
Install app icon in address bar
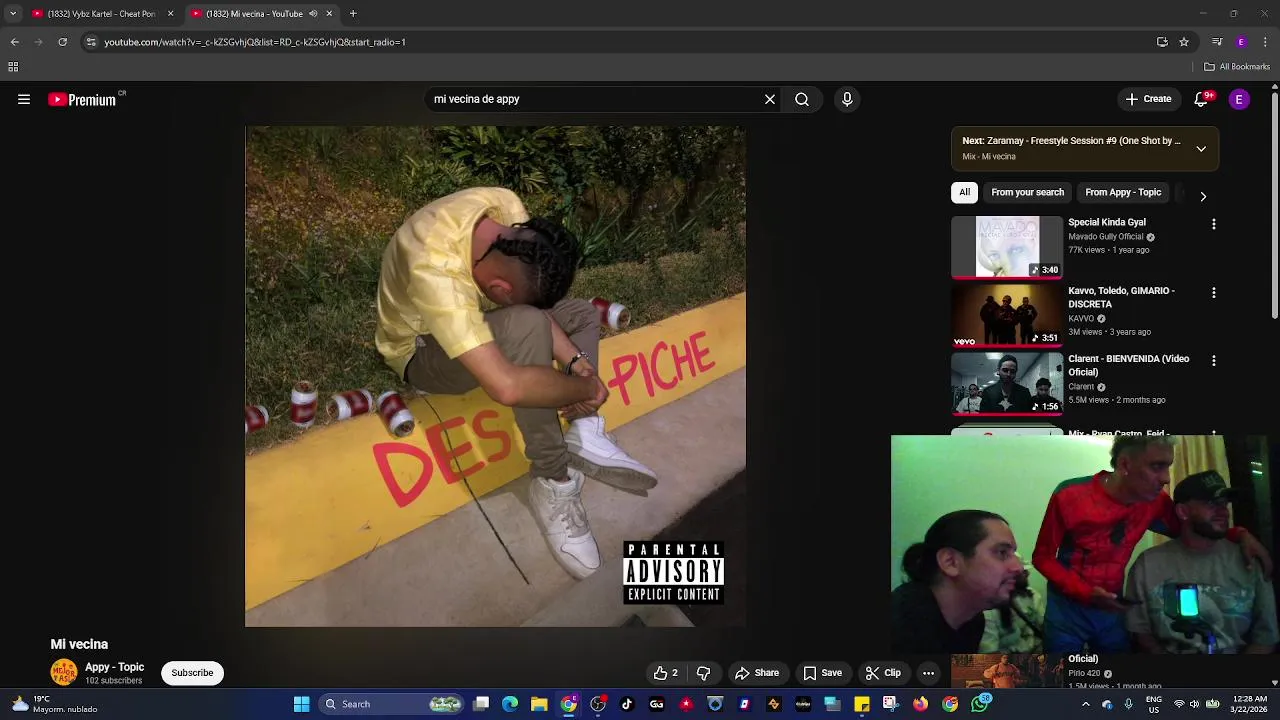(x=1162, y=42)
